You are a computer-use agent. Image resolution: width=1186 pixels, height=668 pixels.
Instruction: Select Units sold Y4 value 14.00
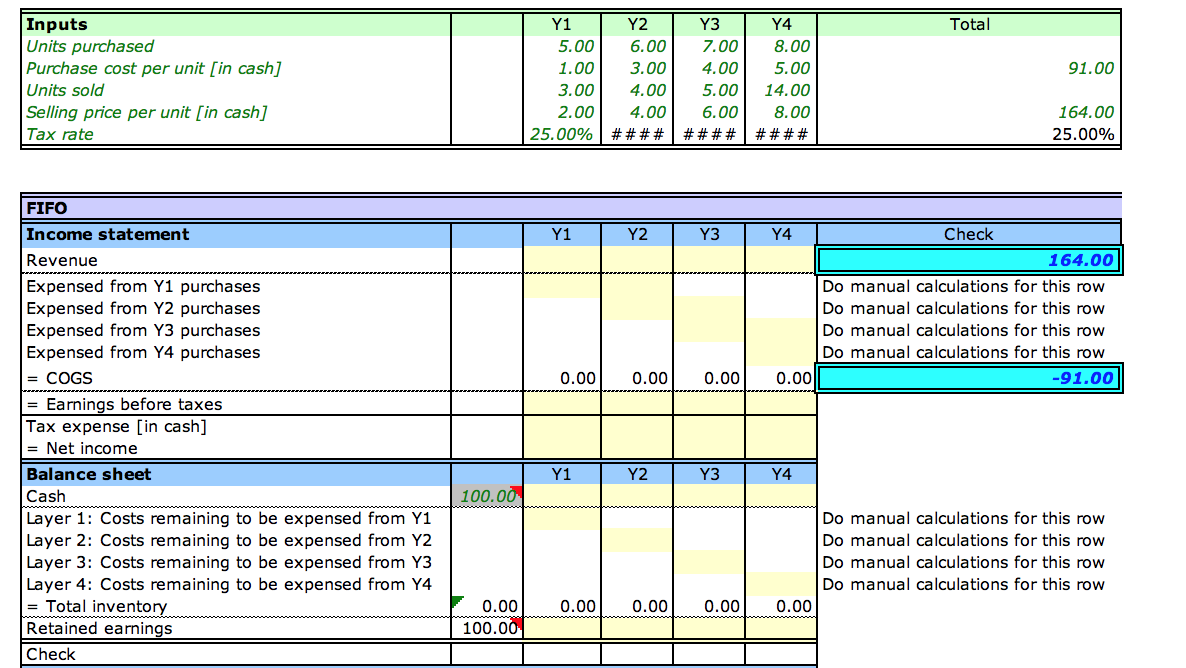coord(782,90)
